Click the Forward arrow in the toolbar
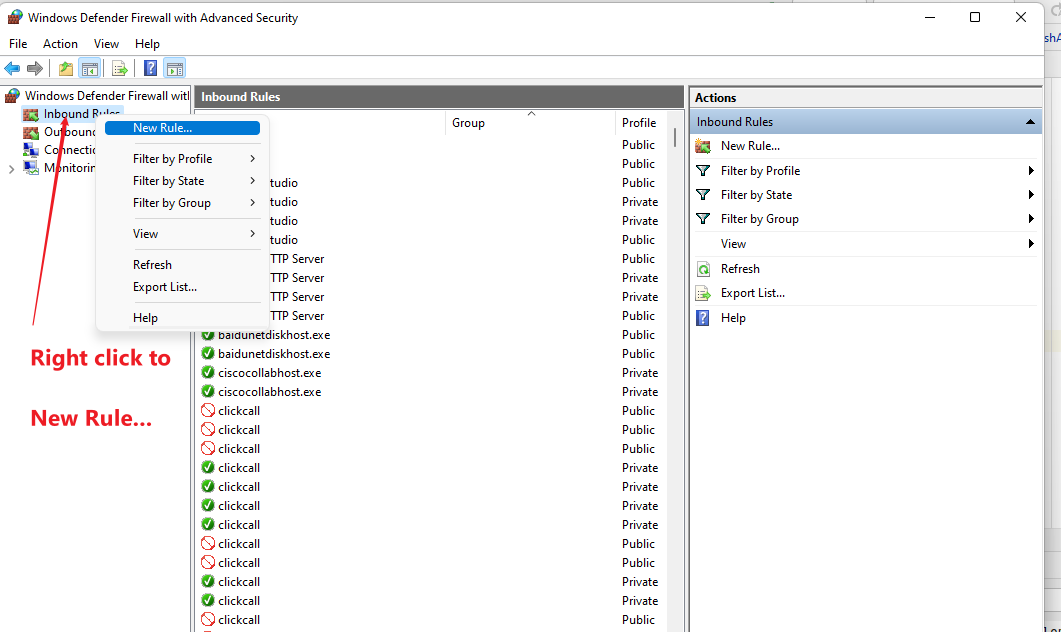 point(35,68)
